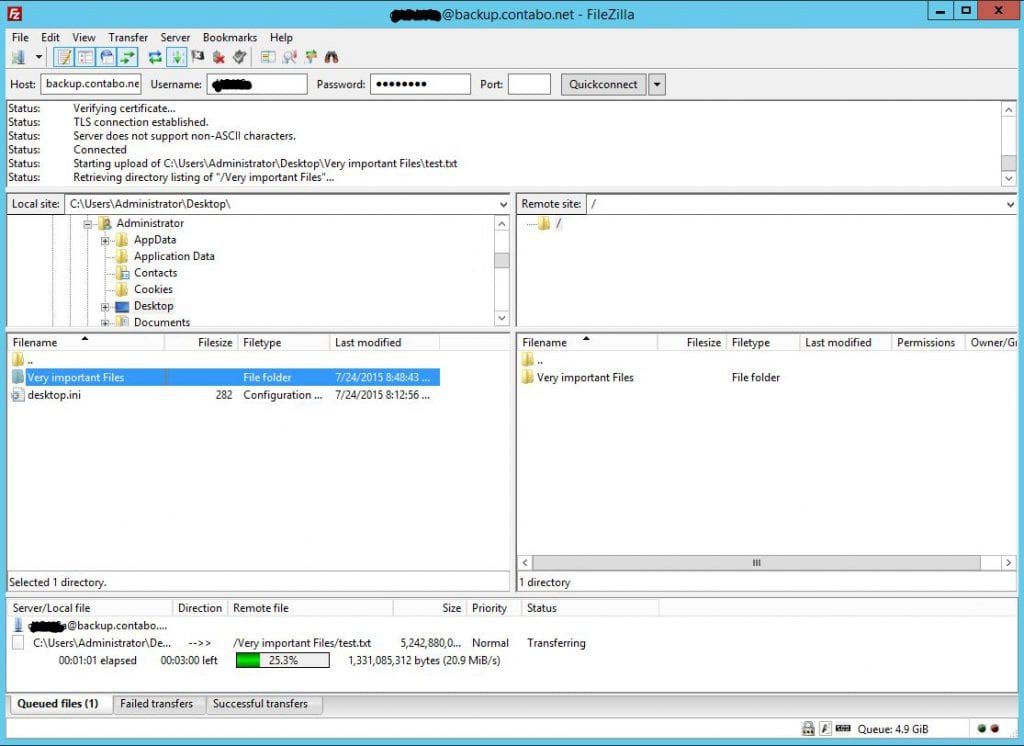The height and width of the screenshot is (746, 1024).
Task: Toggle synchronized browsing icon
Action: 311,57
